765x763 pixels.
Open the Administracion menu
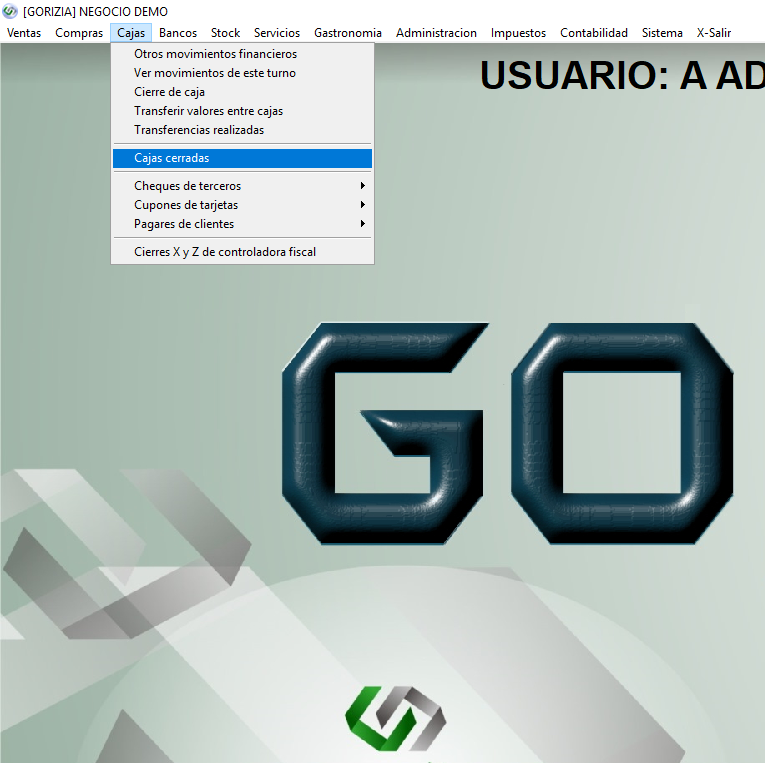[x=436, y=33]
